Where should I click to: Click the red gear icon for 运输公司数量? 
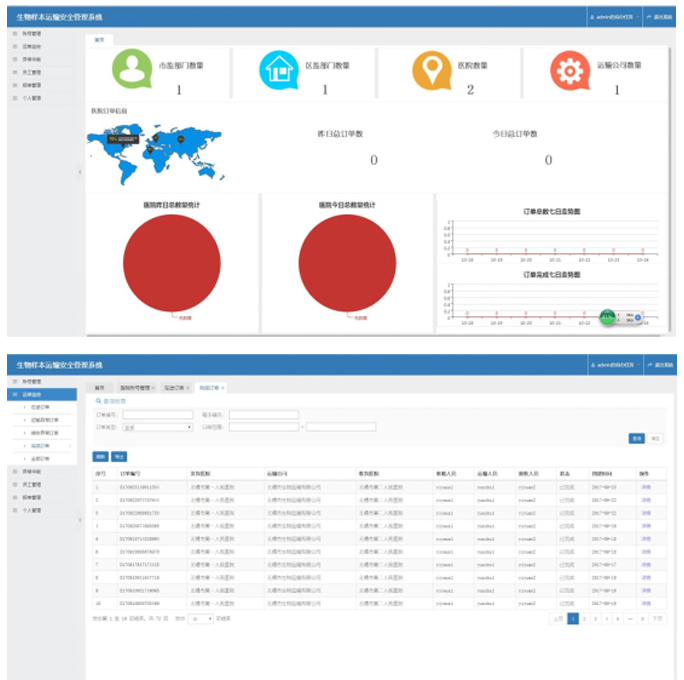[x=570, y=70]
